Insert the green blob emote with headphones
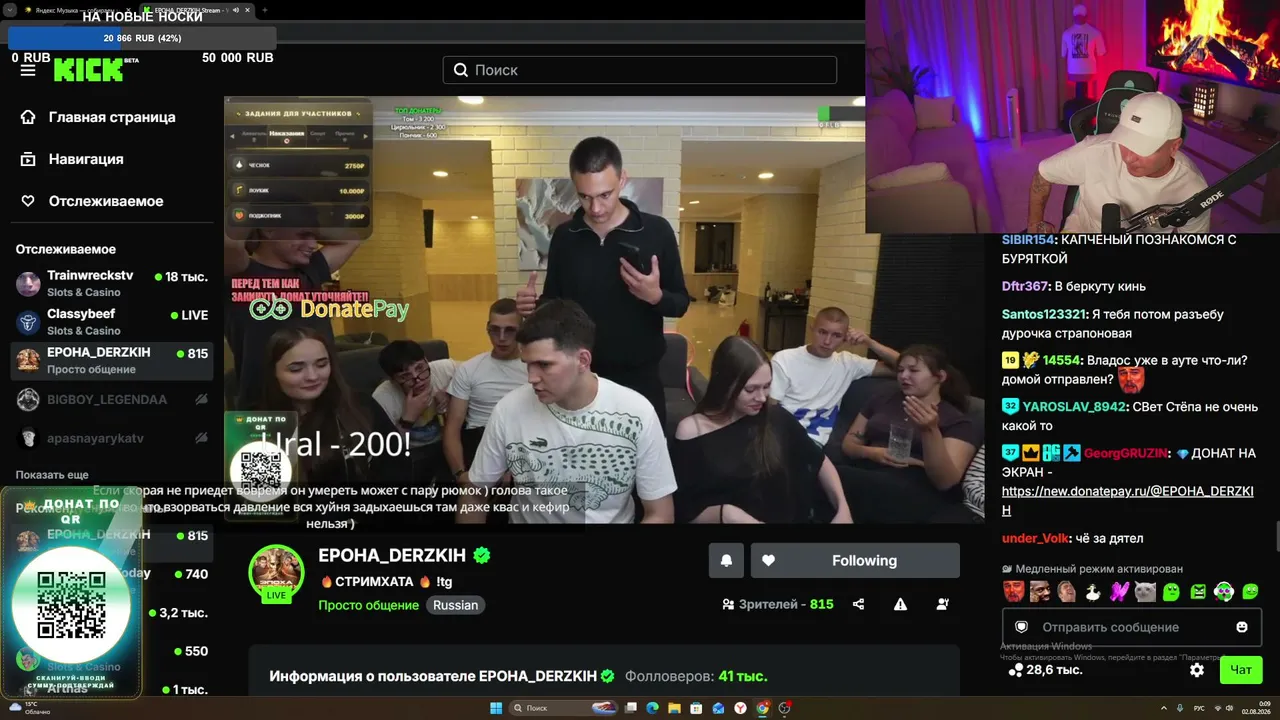This screenshot has width=1280, height=720. (x=1224, y=591)
